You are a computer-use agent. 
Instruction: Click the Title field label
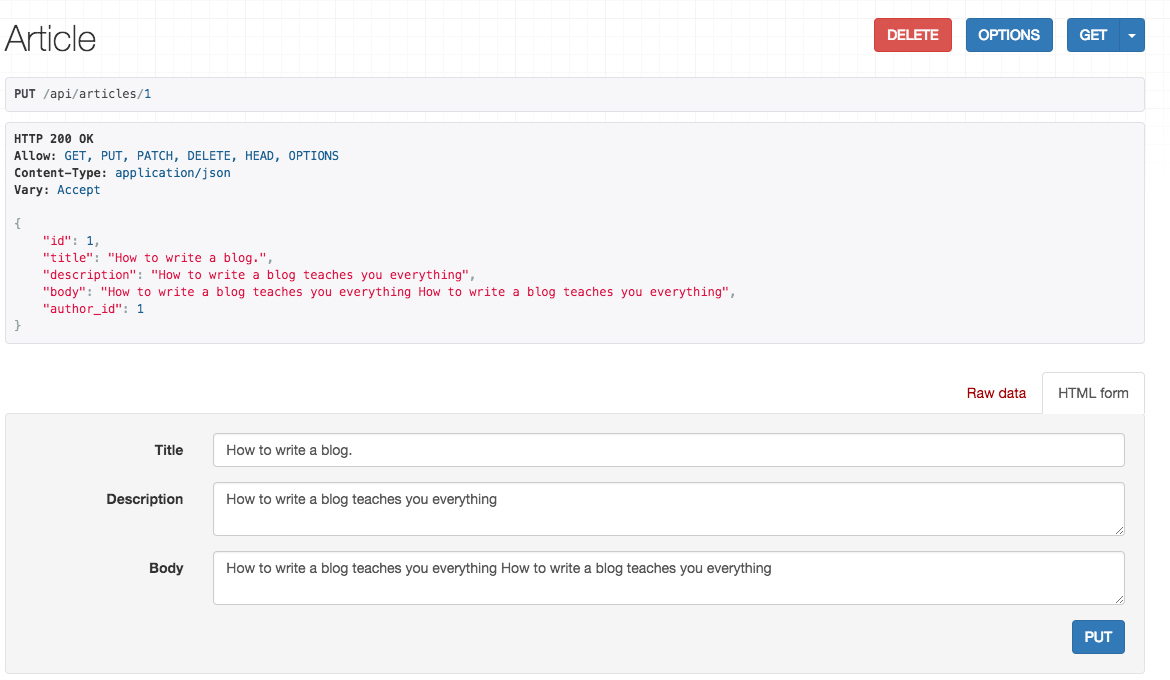[169, 450]
